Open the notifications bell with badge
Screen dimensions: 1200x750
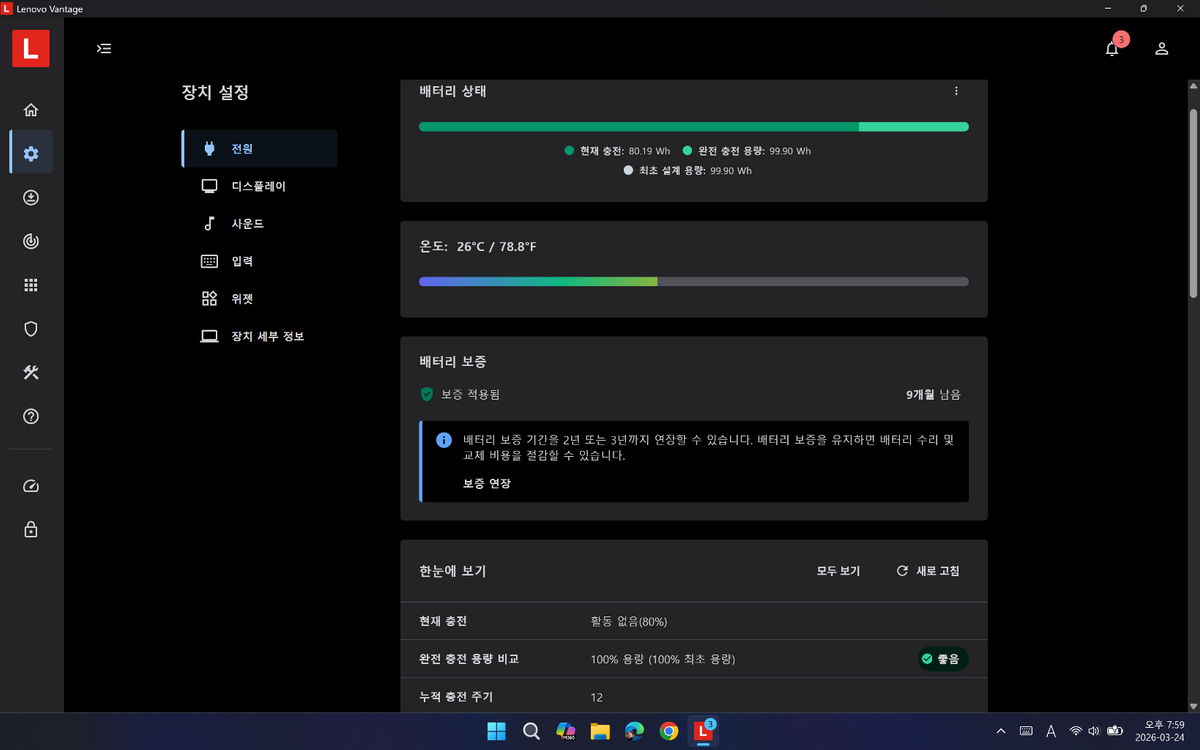click(1111, 47)
